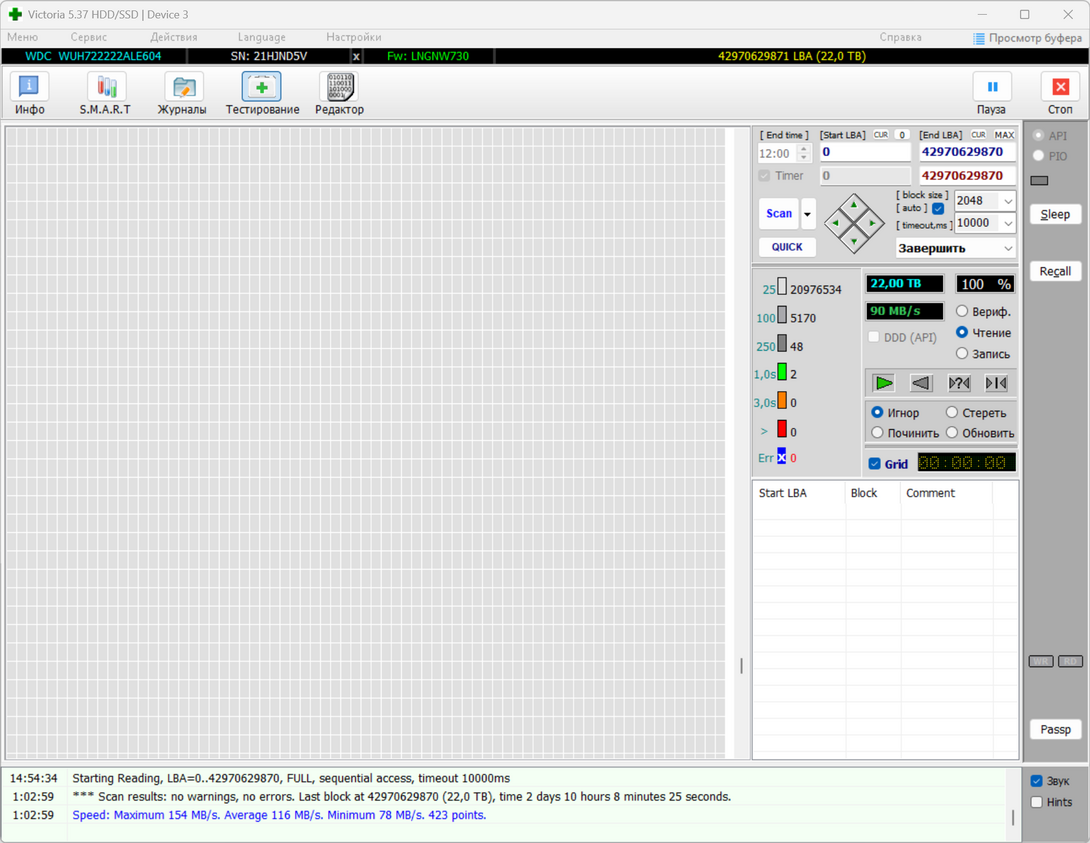Open the block size 2048 dropdown

click(1008, 201)
